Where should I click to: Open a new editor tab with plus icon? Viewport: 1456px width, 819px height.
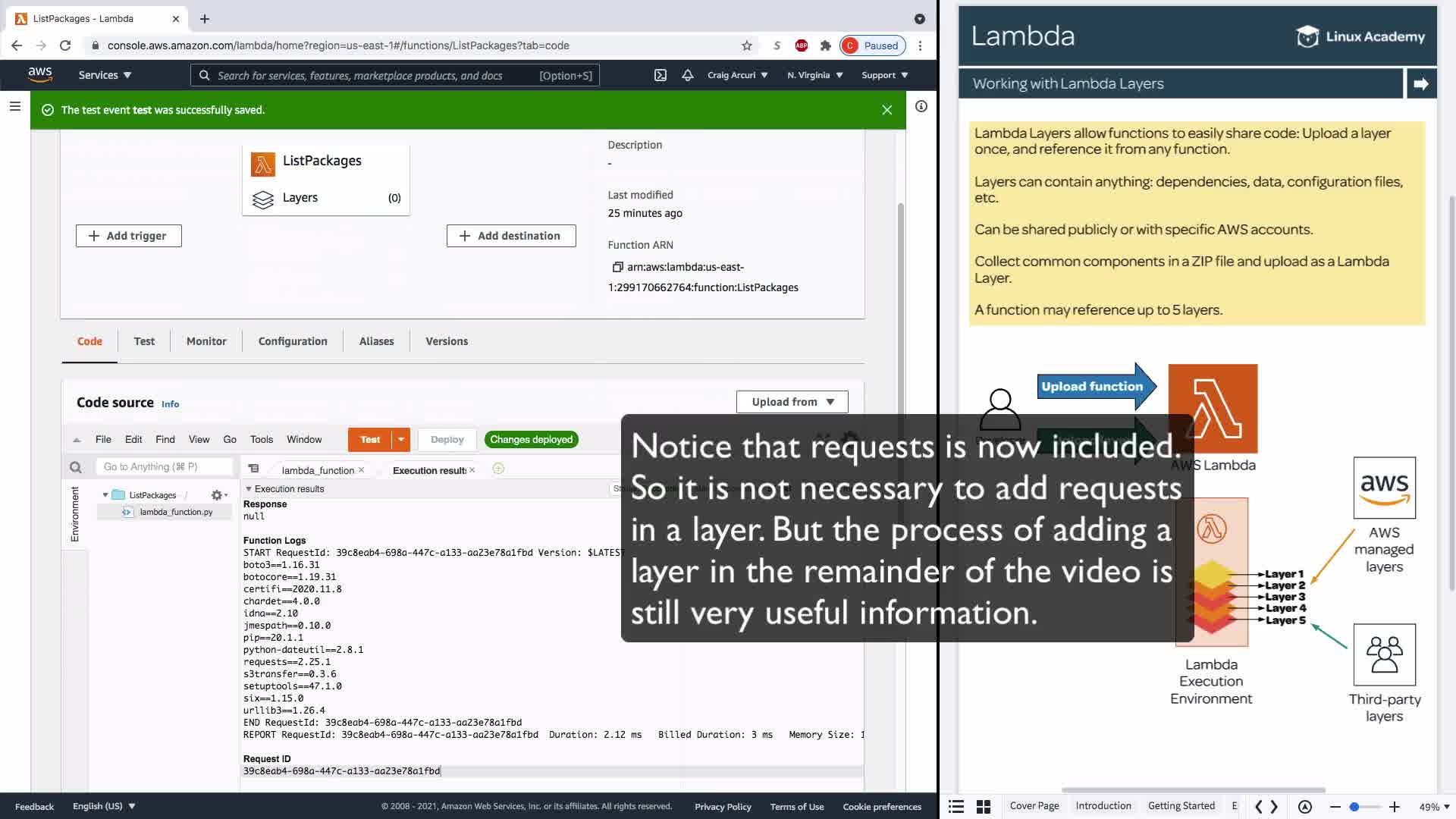pos(498,469)
